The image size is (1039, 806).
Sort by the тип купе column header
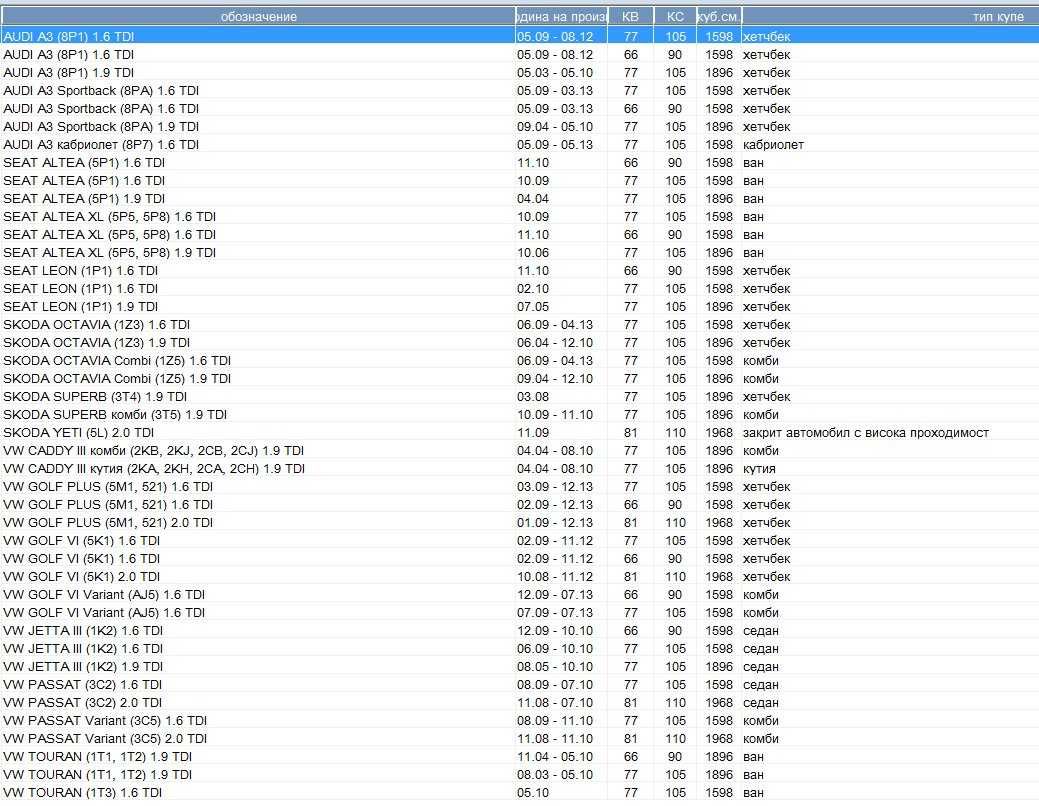[x=890, y=17]
